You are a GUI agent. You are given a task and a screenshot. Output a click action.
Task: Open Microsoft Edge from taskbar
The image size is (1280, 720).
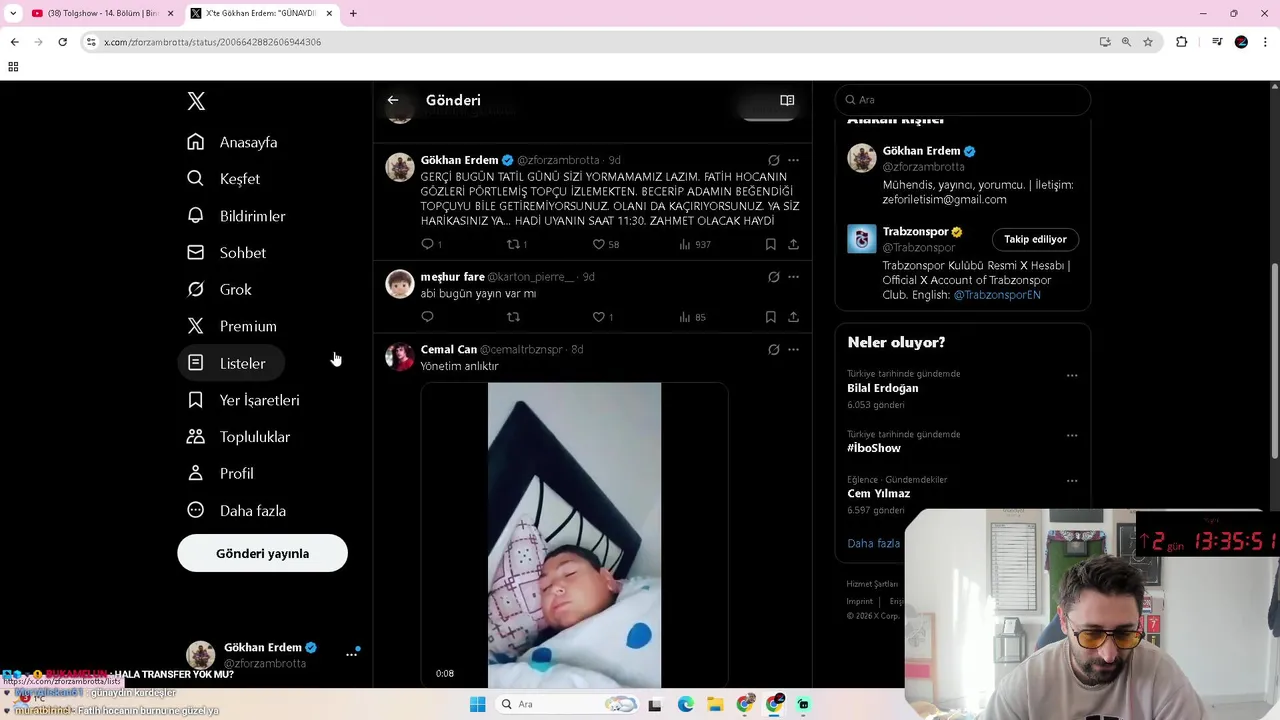685,704
